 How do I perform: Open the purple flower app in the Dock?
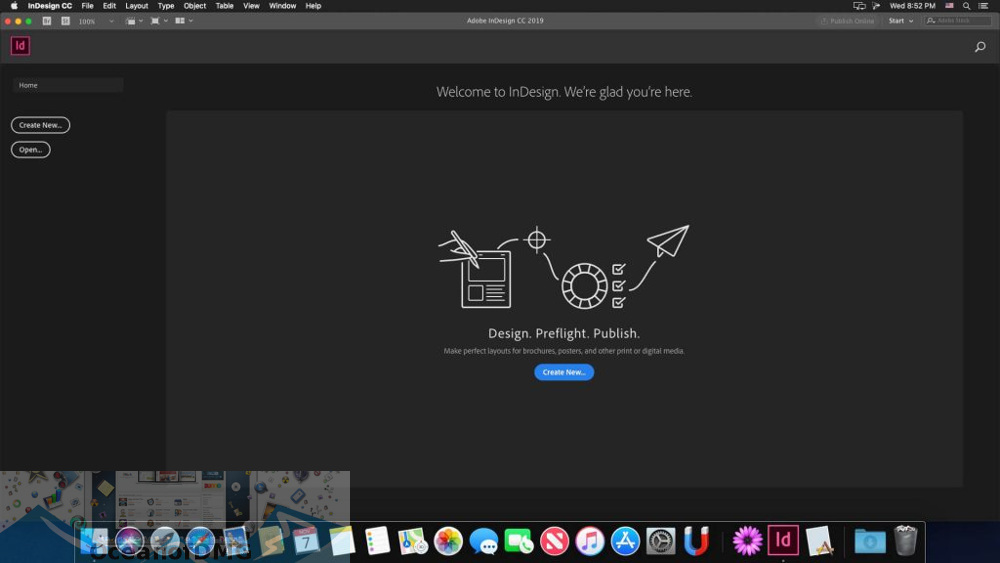pos(747,541)
